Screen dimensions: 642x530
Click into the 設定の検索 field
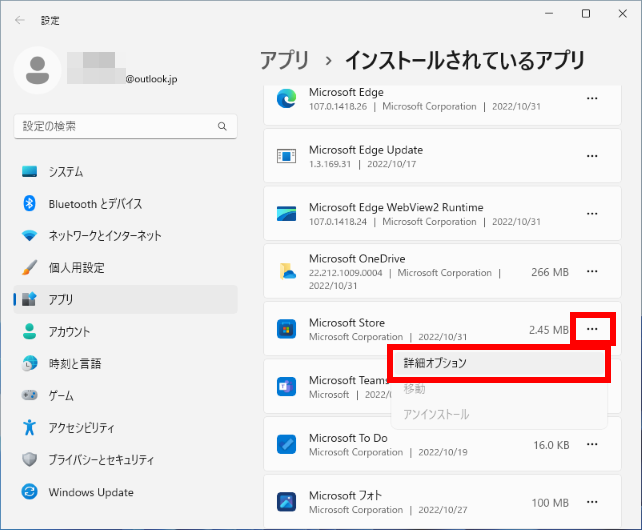pyautogui.click(x=125, y=126)
